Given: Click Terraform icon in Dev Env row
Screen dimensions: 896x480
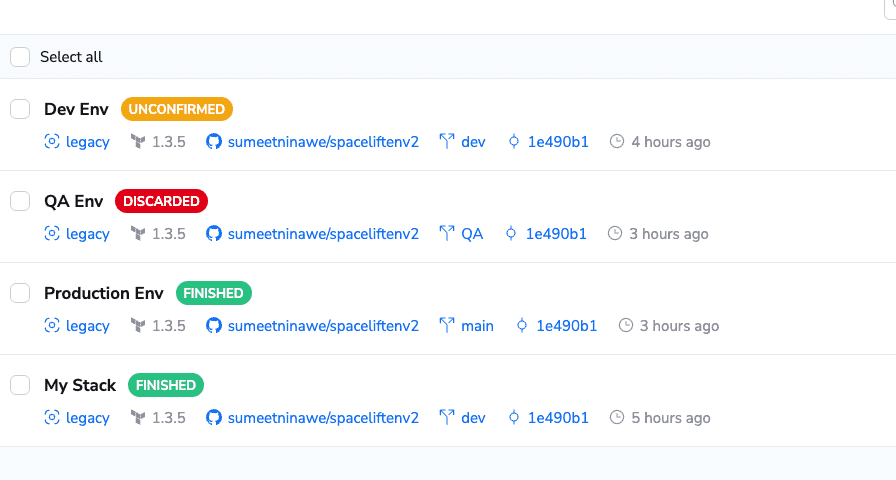Looking at the screenshot, I should (x=138, y=141).
